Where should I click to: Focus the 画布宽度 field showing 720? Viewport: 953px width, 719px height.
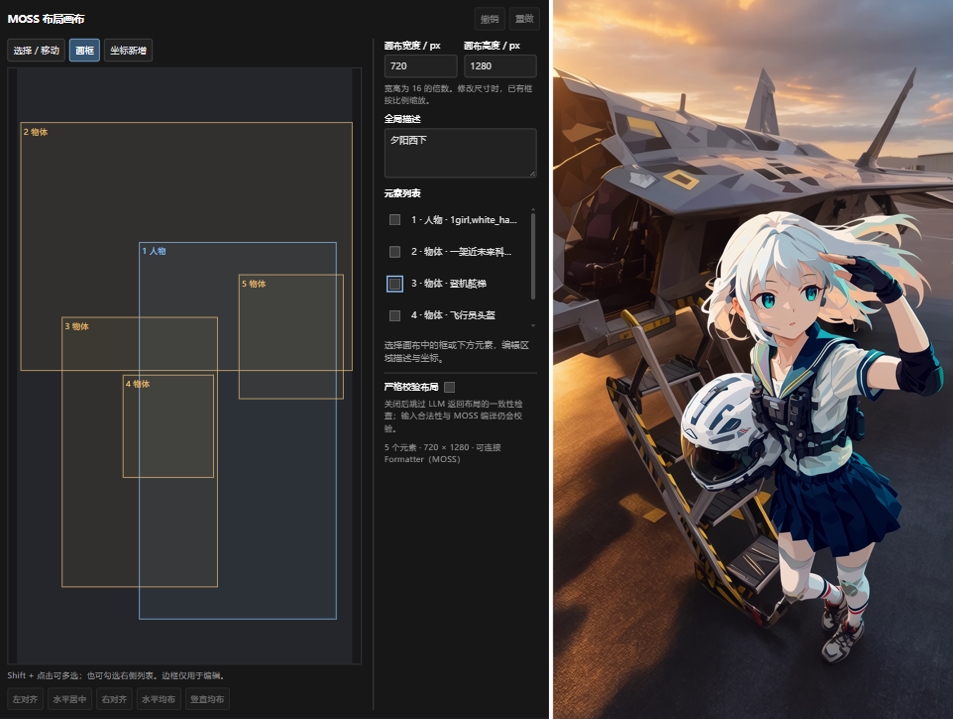421,66
